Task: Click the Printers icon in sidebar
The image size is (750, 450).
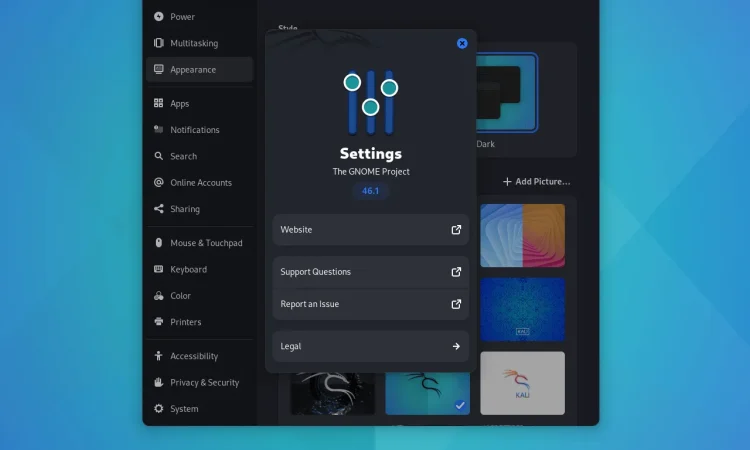Action: click(x=159, y=322)
